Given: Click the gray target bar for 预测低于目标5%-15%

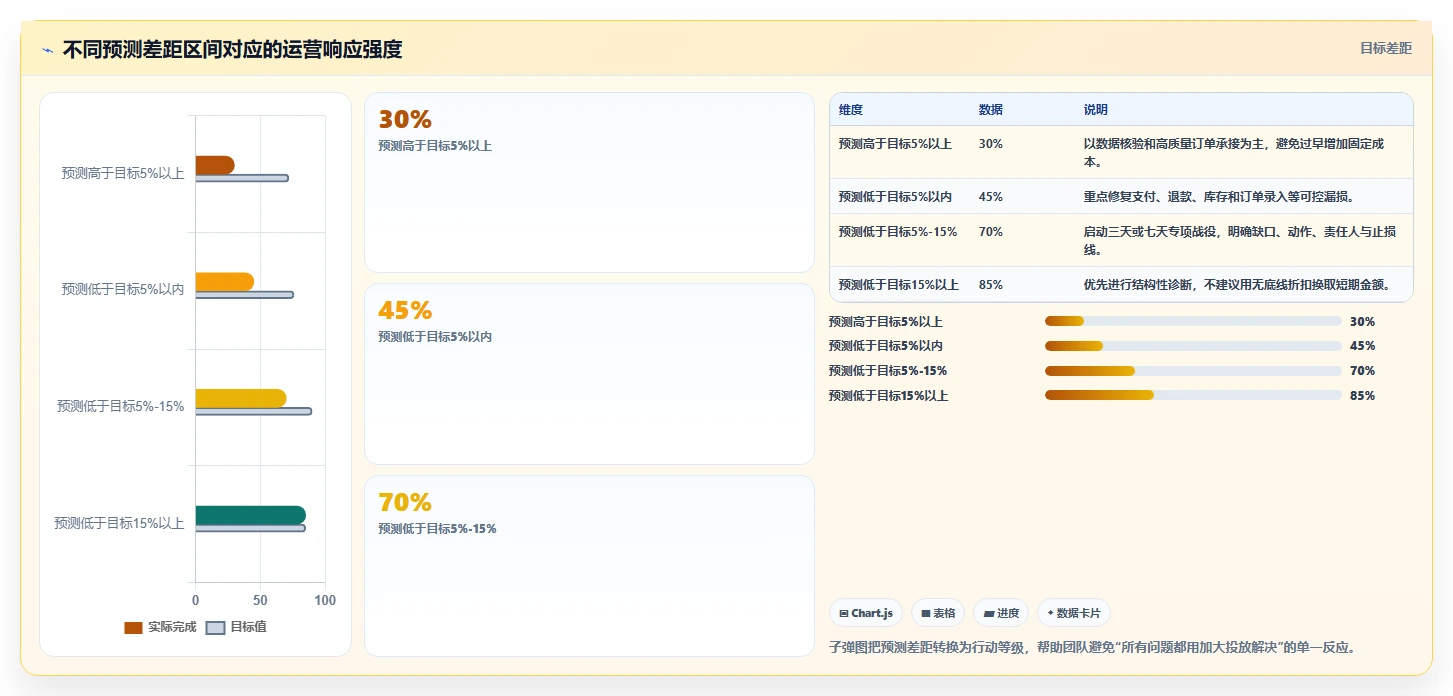Looking at the screenshot, I should [x=254, y=411].
